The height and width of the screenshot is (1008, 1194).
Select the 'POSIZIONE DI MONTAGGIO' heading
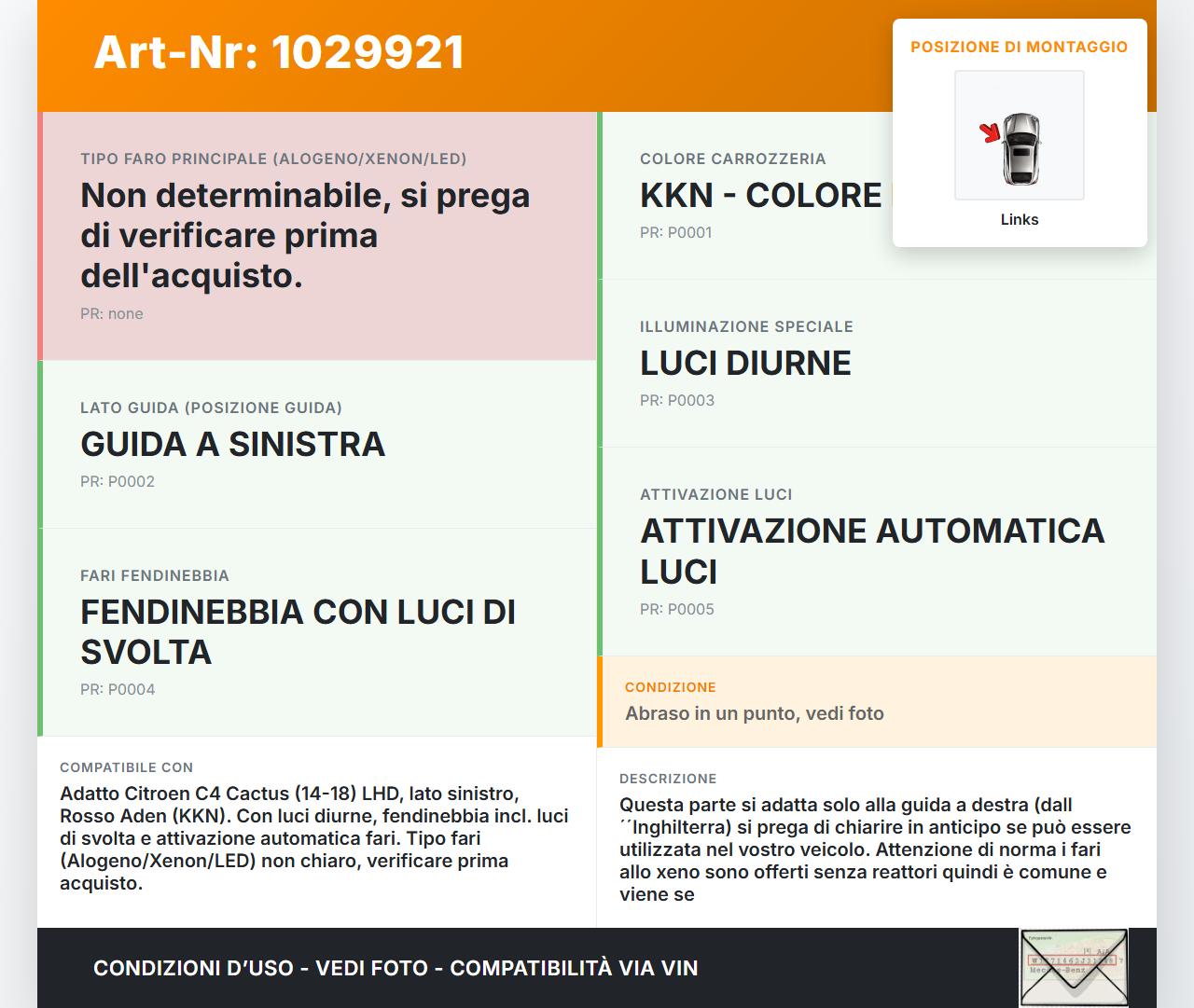(1019, 47)
